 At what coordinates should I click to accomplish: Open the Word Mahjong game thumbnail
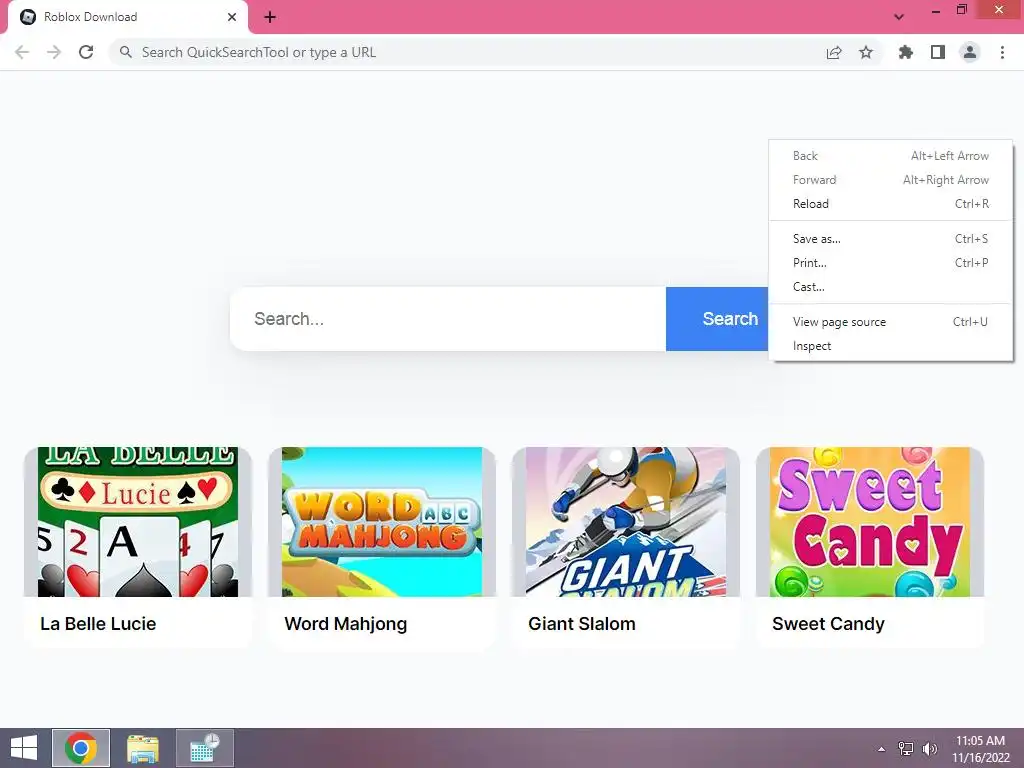coord(382,522)
